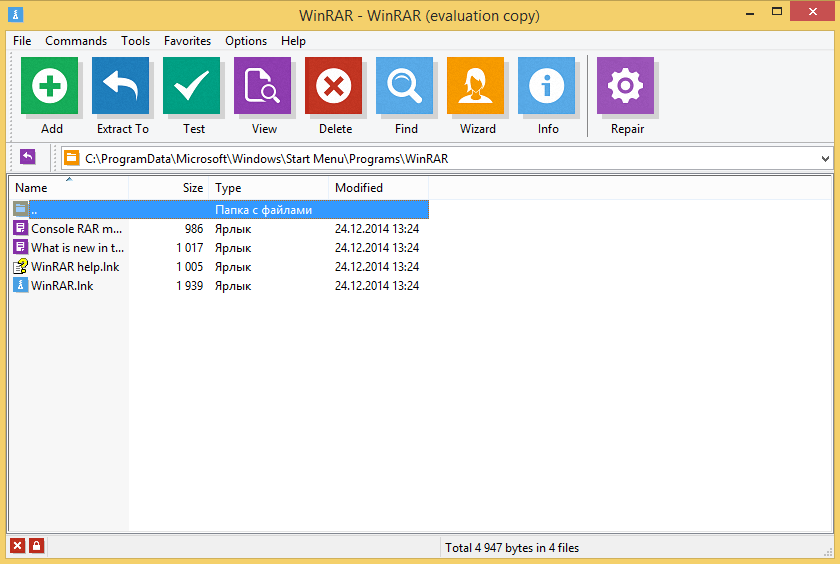Go up one folder with purple arrow

click(x=28, y=157)
